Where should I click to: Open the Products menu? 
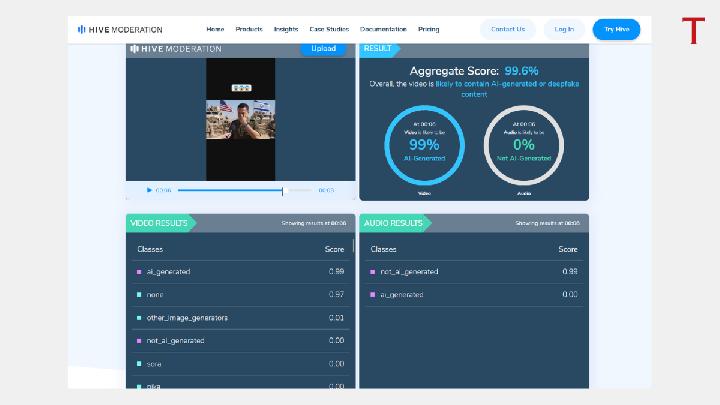pos(249,30)
